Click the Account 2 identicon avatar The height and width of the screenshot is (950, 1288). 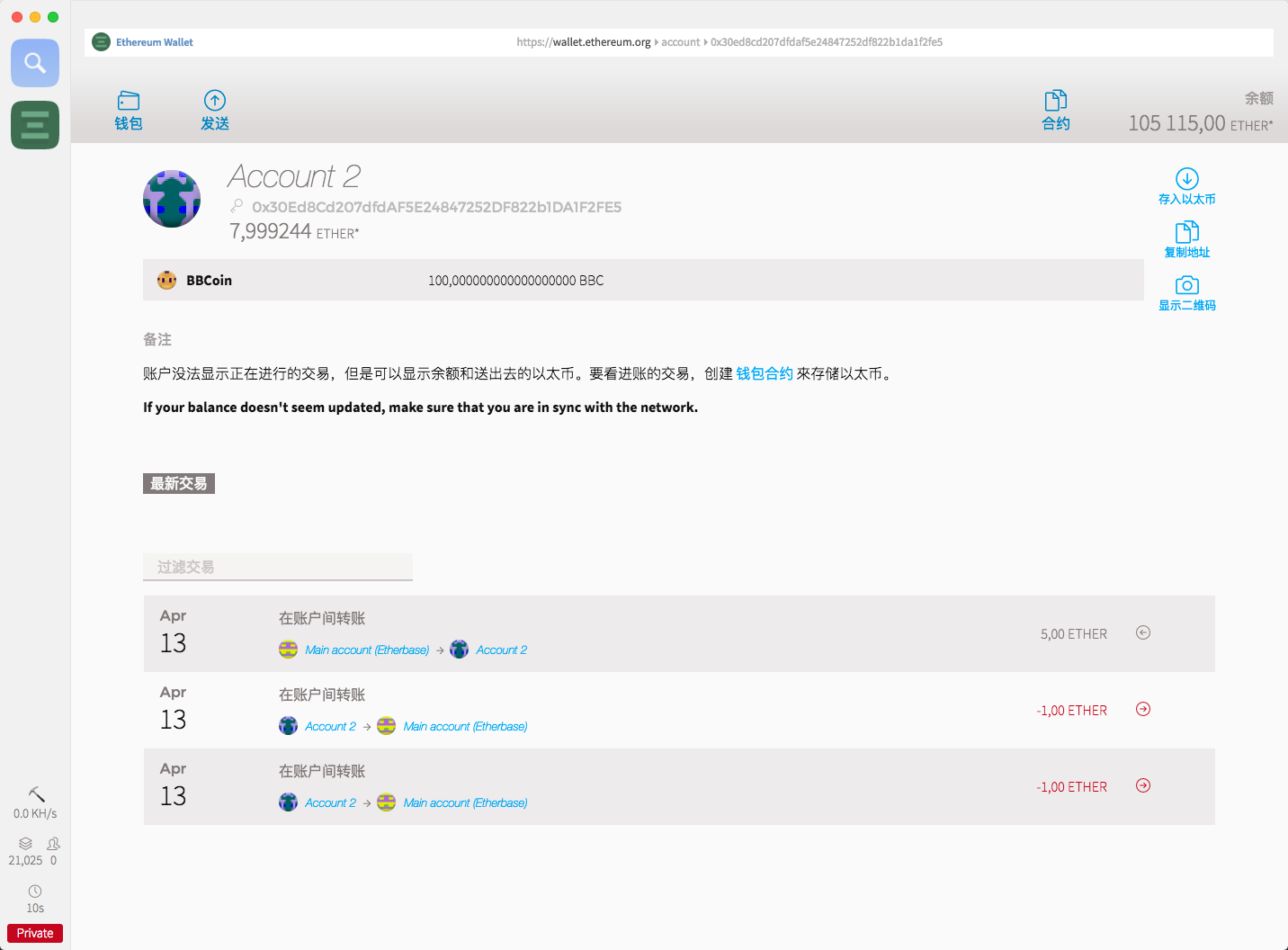[172, 199]
